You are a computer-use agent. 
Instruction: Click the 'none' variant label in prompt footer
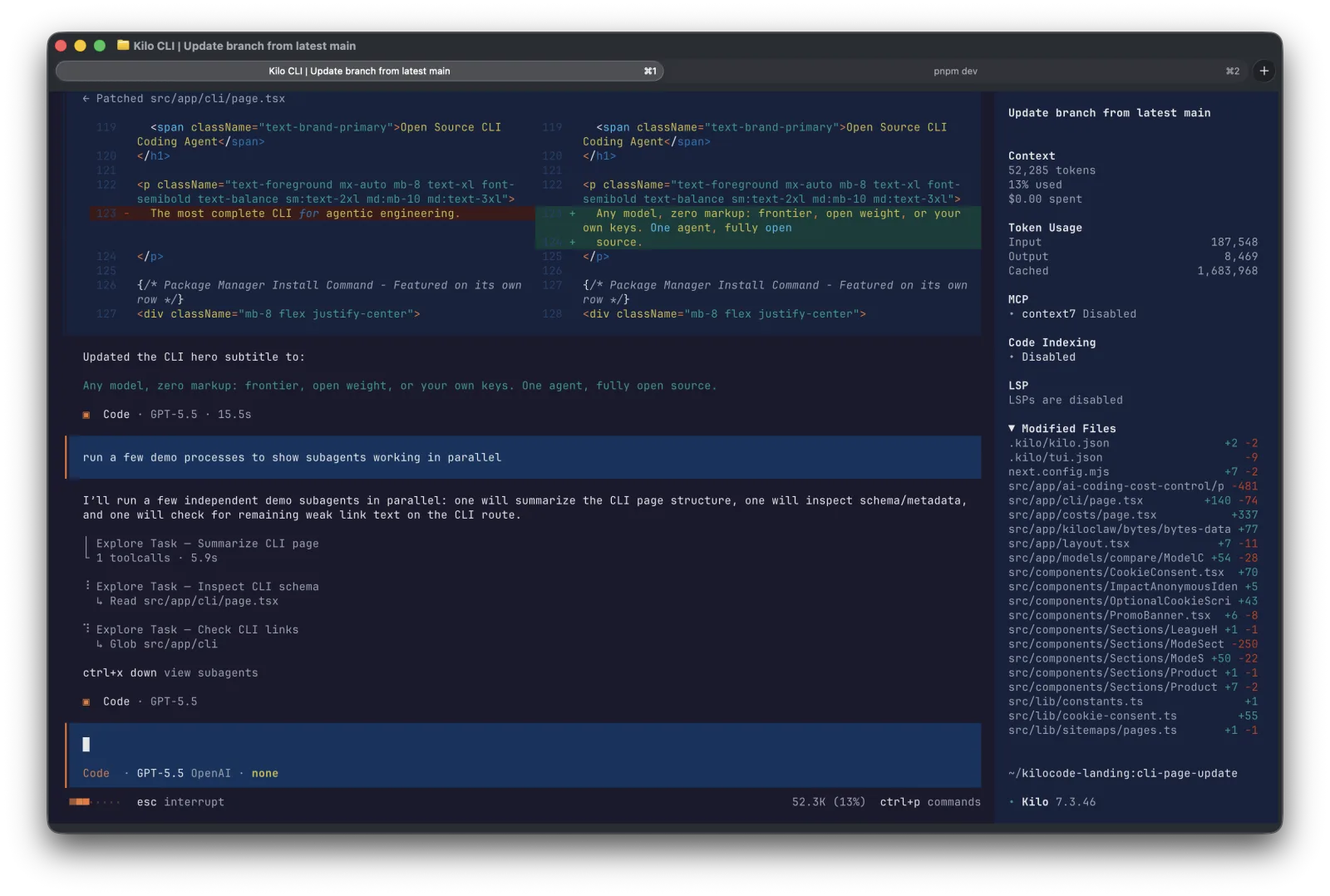(x=265, y=774)
